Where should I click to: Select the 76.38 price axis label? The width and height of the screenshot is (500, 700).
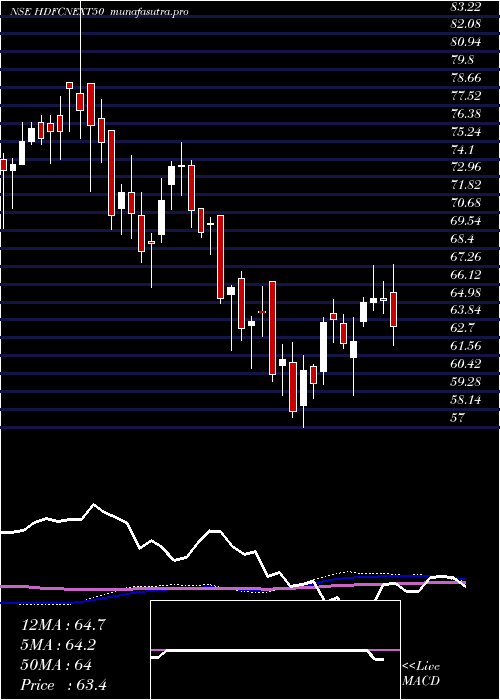click(466, 113)
